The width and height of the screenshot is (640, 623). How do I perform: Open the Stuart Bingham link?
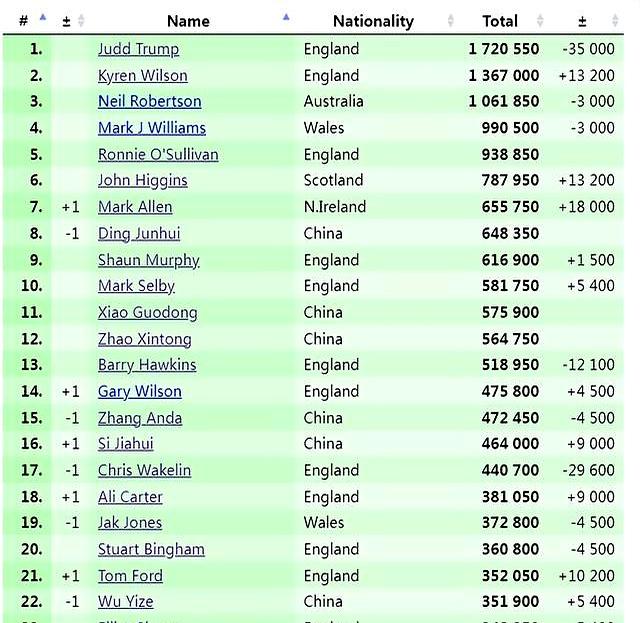pos(151,549)
